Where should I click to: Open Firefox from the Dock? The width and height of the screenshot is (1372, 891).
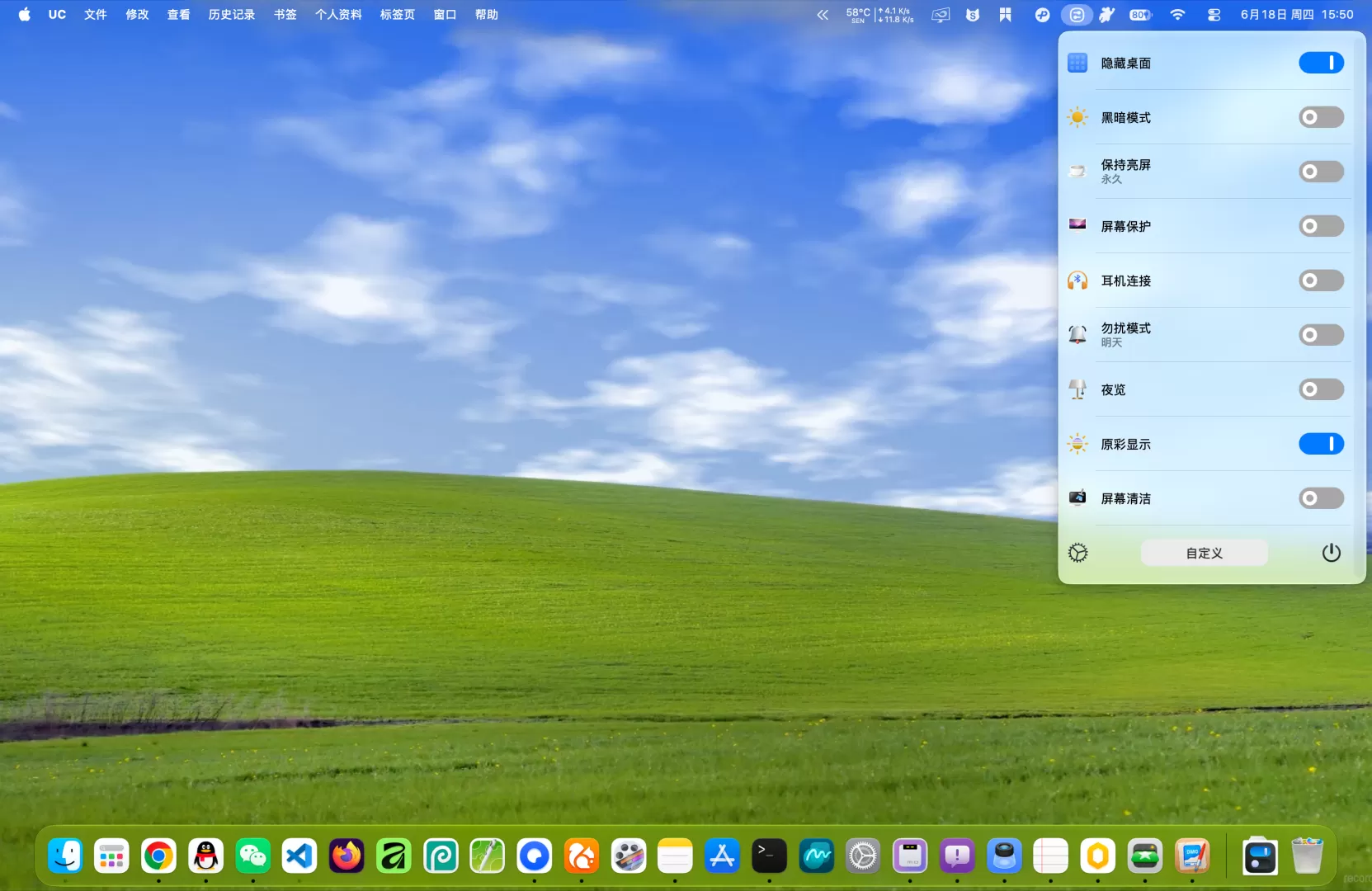click(x=347, y=856)
